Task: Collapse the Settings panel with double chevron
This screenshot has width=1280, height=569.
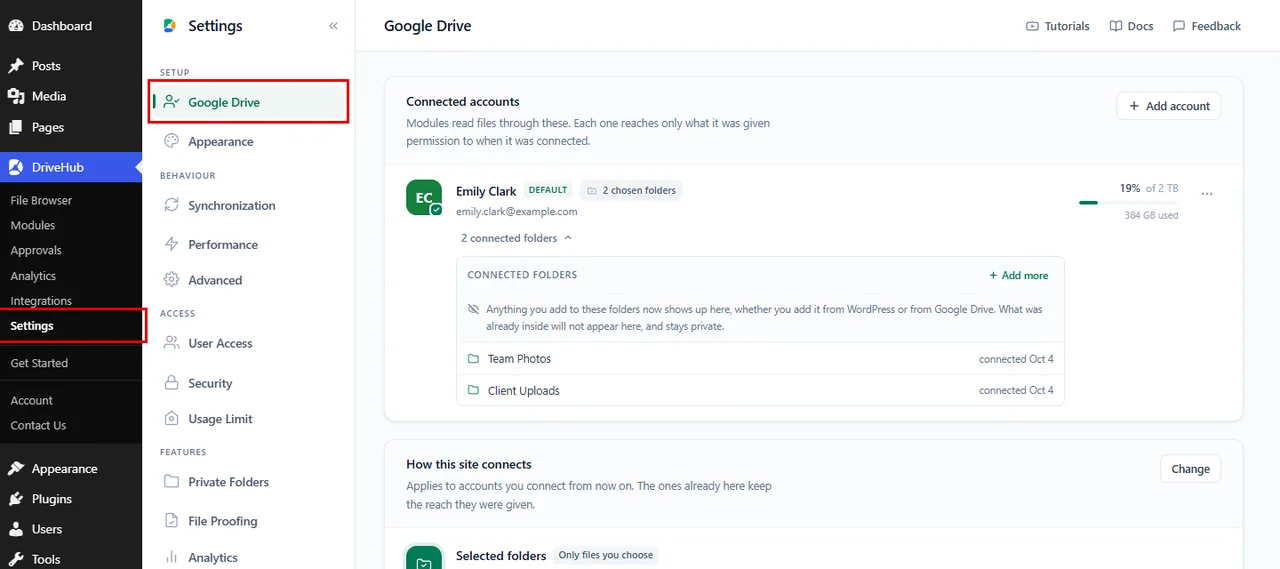Action: point(333,26)
